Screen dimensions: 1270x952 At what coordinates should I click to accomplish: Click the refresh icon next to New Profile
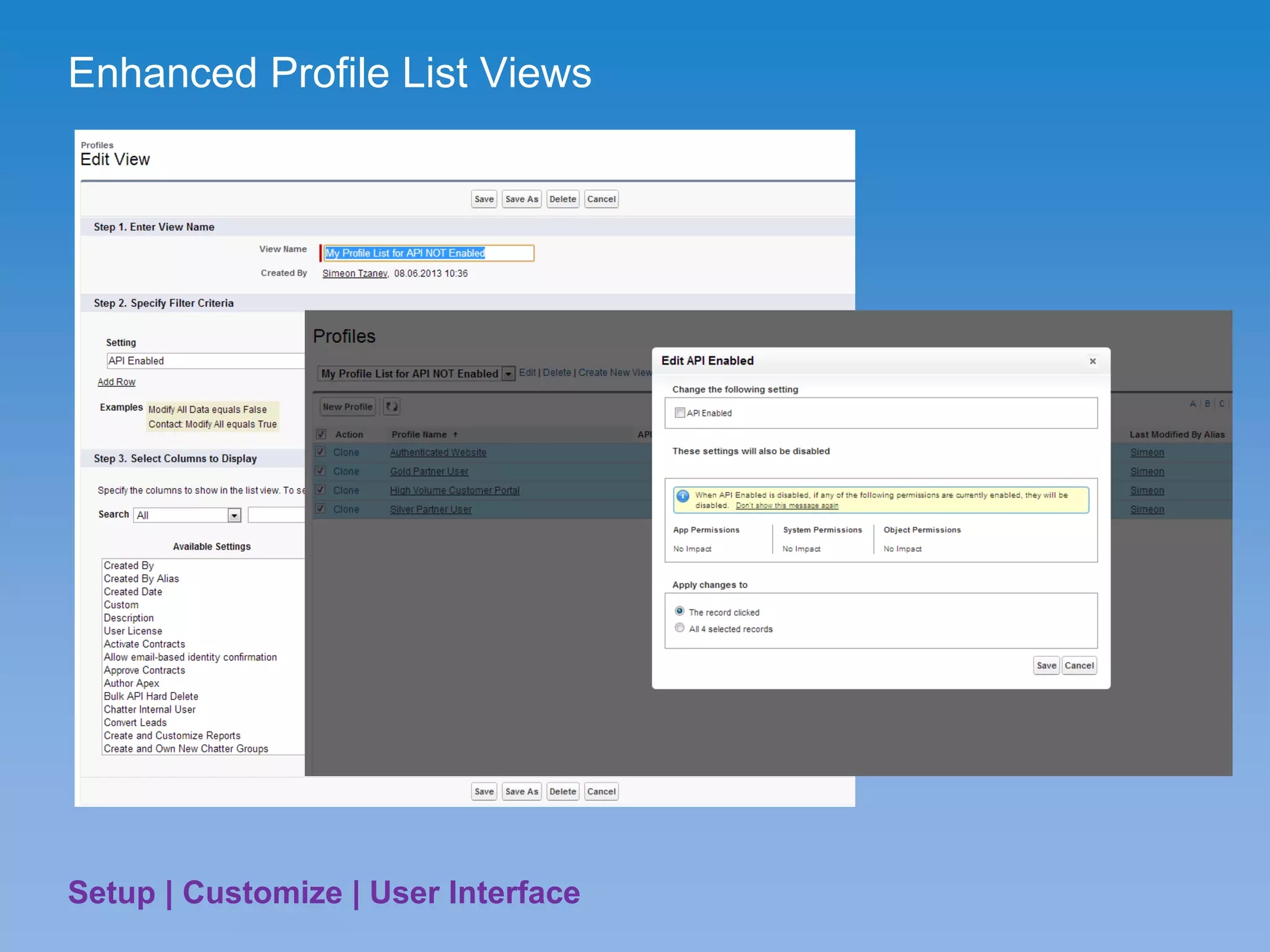[x=391, y=407]
